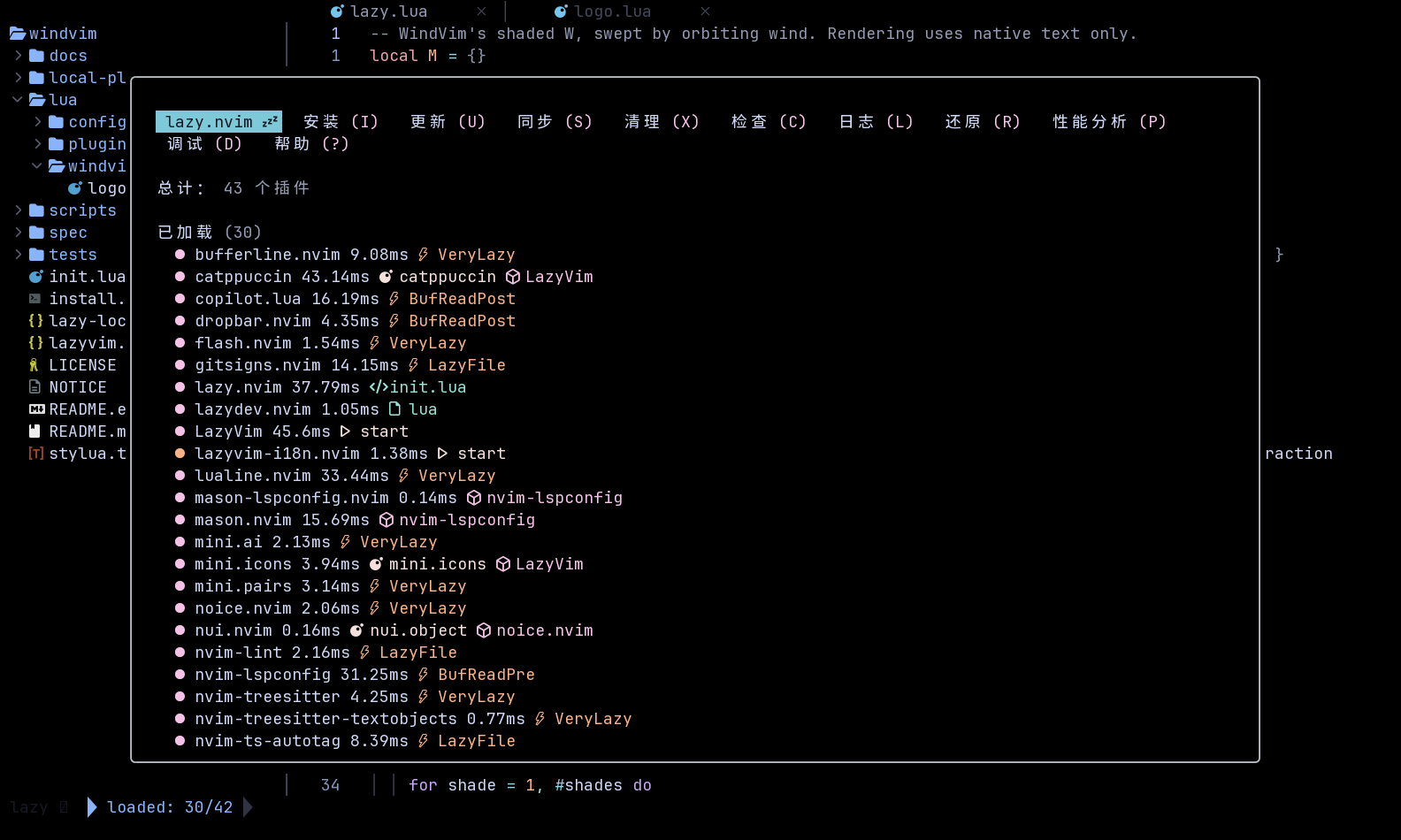Click the license icon beside LICENSE
This screenshot has height=840, width=1401.
tap(34, 365)
